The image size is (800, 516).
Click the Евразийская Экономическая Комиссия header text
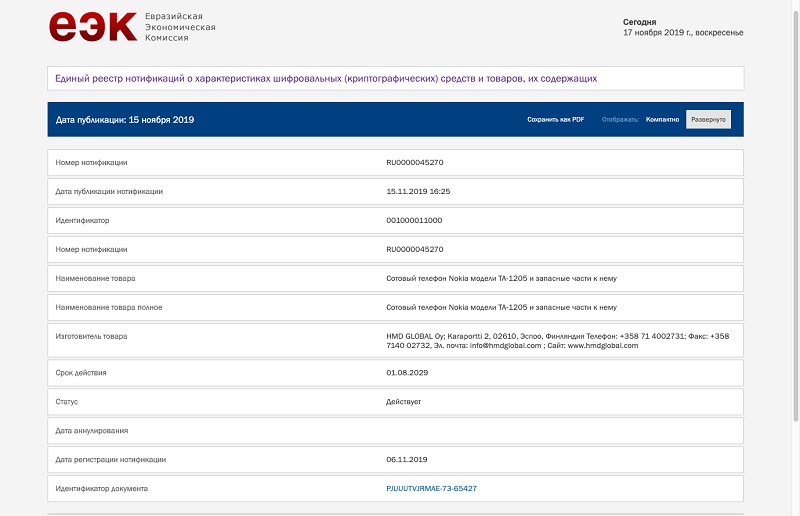(x=180, y=27)
